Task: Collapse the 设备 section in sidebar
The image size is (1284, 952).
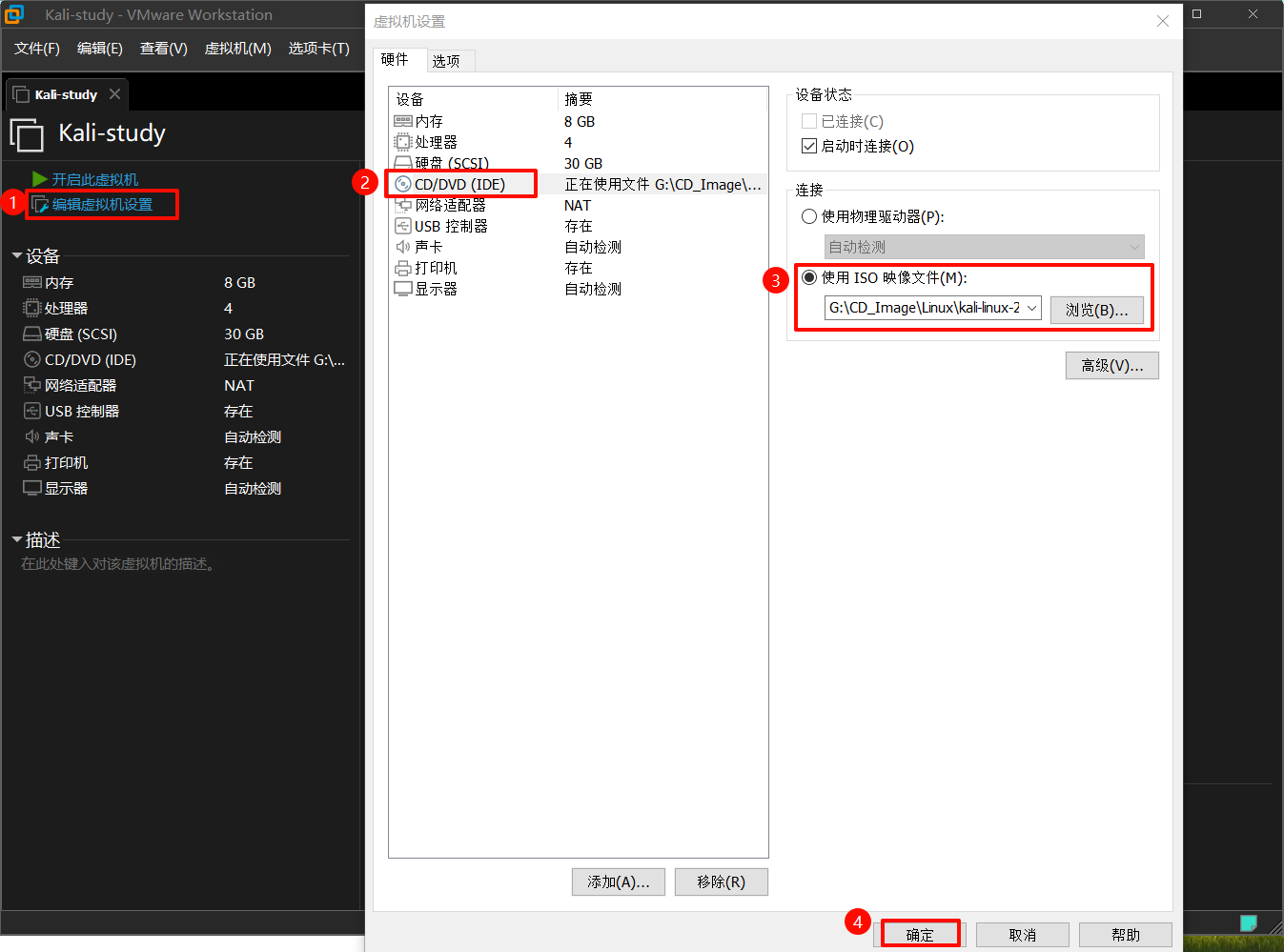Action: (x=17, y=255)
